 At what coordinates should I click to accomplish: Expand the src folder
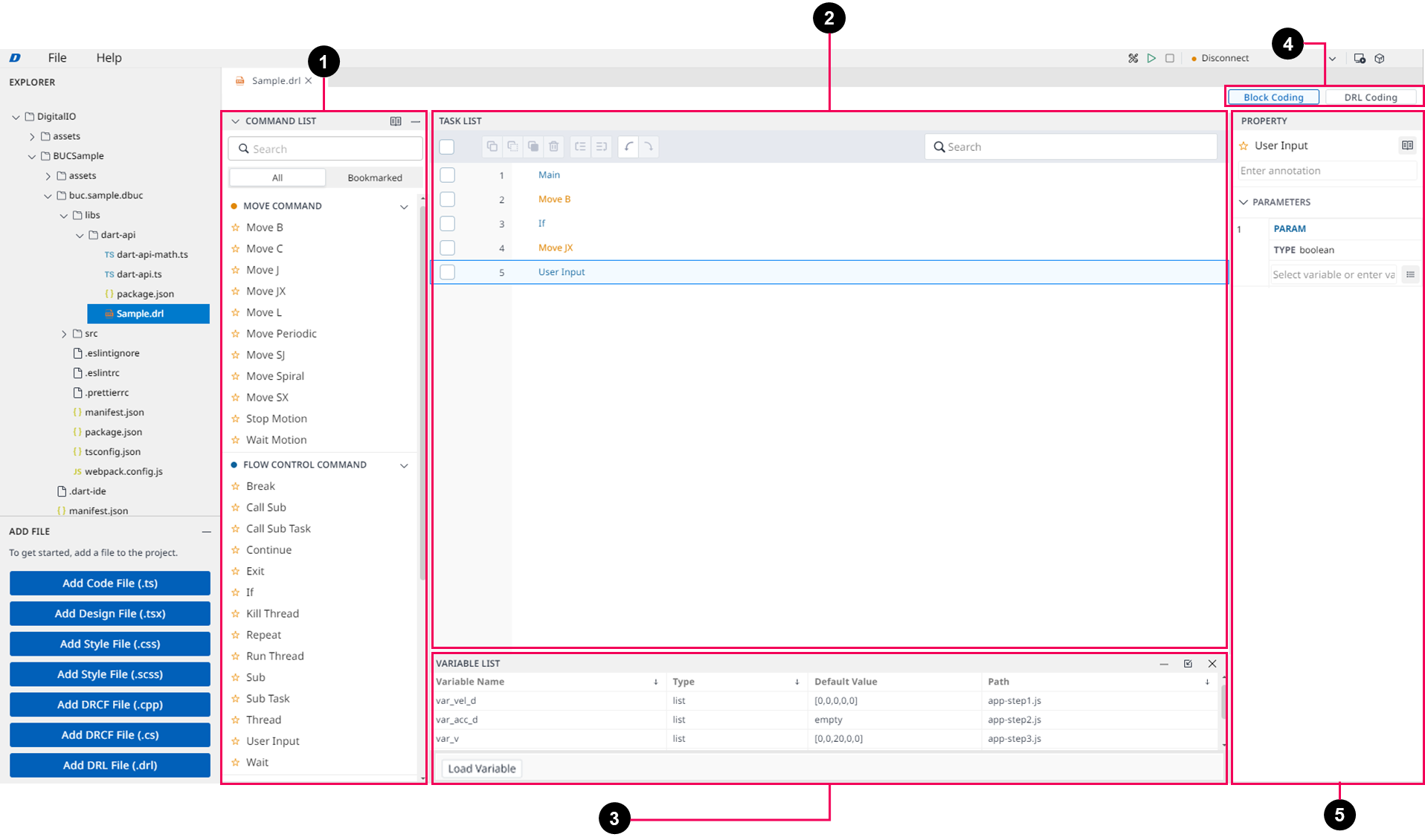click(x=64, y=334)
